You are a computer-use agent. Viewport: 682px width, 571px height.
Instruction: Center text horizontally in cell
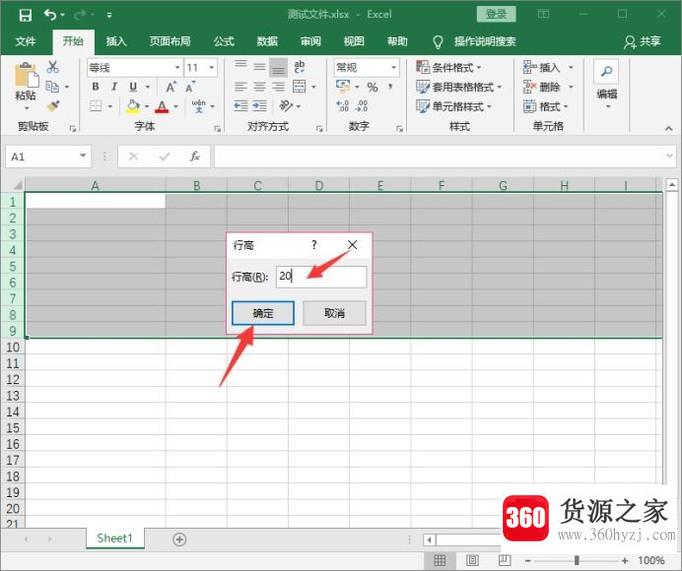(x=259, y=87)
